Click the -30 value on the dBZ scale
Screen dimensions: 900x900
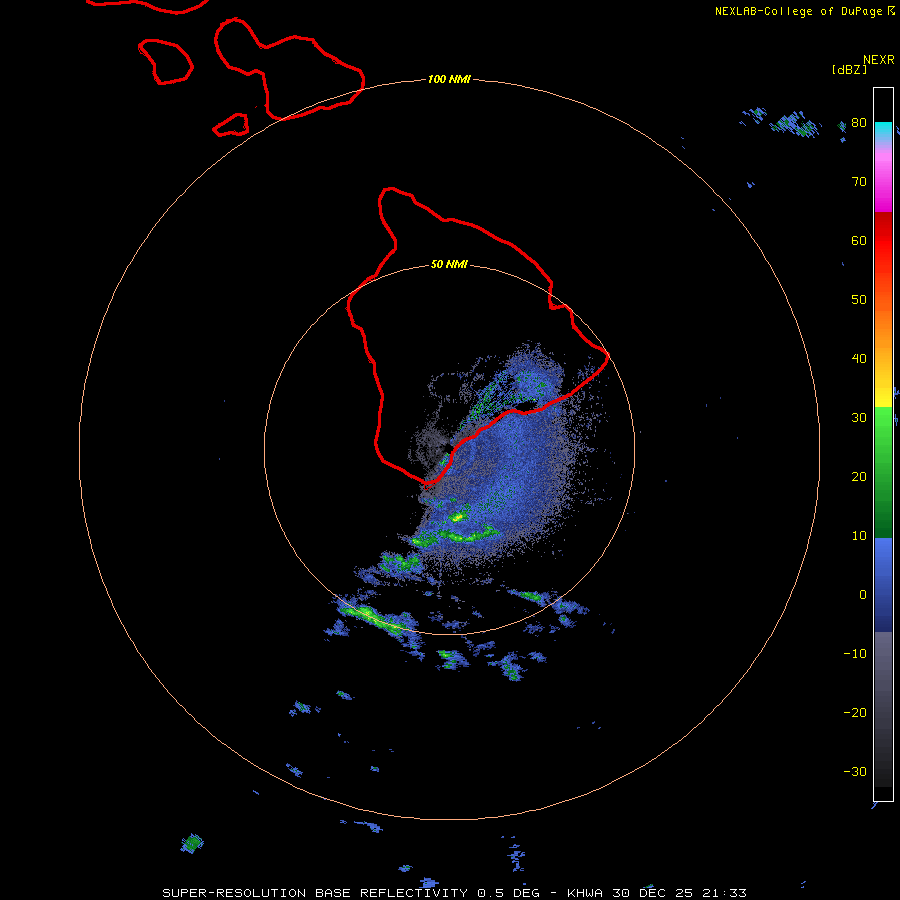[855, 771]
